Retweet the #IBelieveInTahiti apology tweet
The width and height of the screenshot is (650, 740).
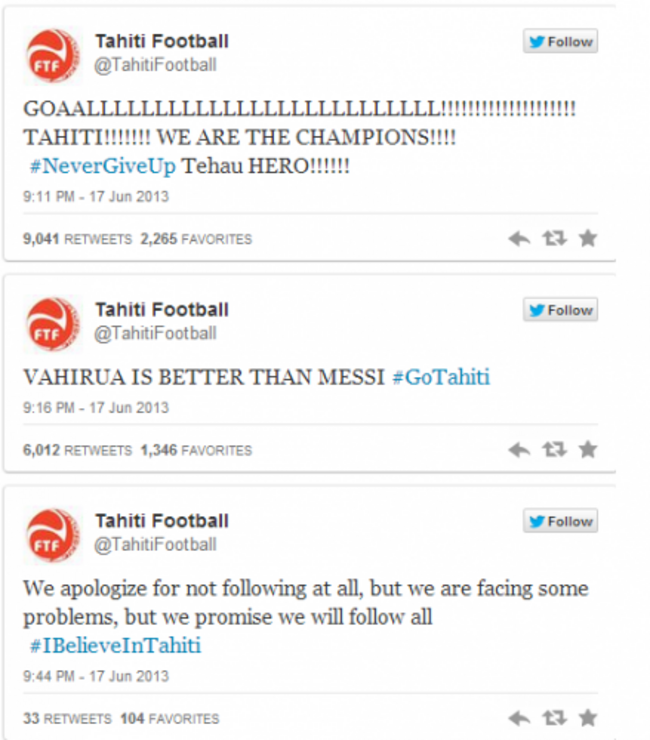554,718
